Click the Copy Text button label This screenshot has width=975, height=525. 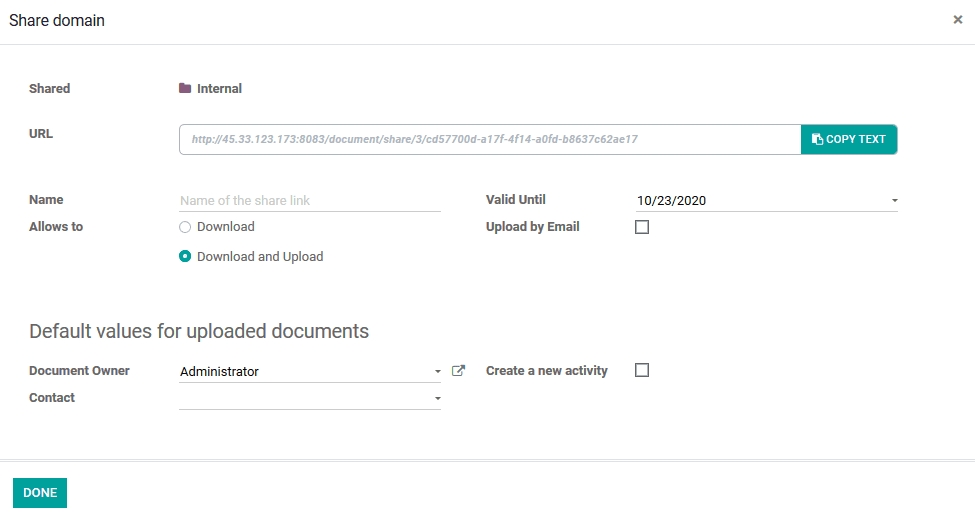point(856,139)
